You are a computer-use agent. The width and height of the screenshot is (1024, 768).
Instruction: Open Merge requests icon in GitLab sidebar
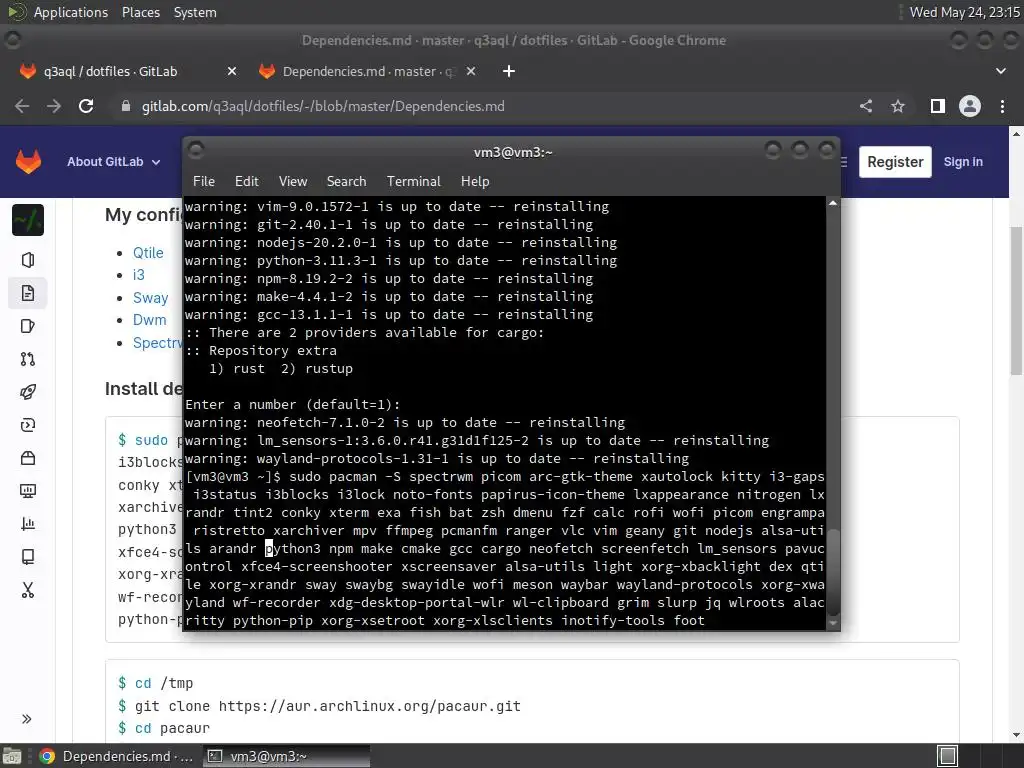(x=27, y=359)
